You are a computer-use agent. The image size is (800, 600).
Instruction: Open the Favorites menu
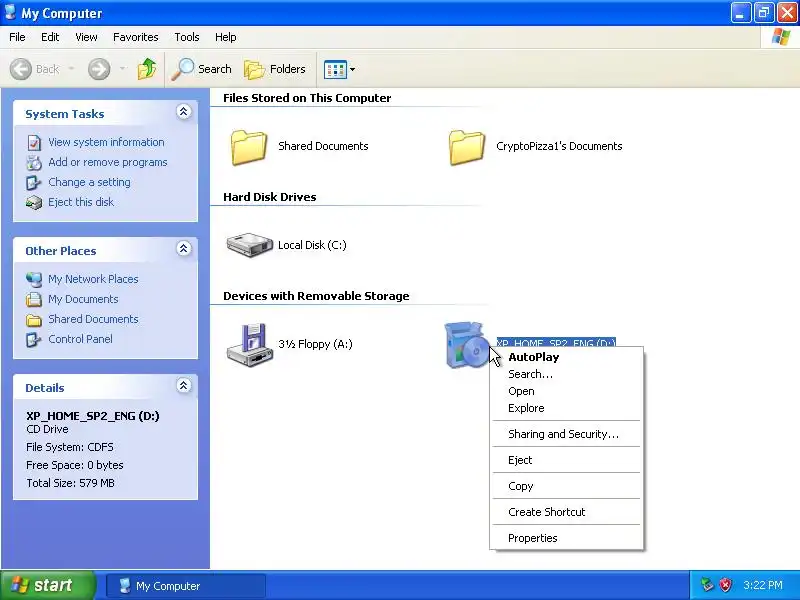pyautogui.click(x=136, y=37)
